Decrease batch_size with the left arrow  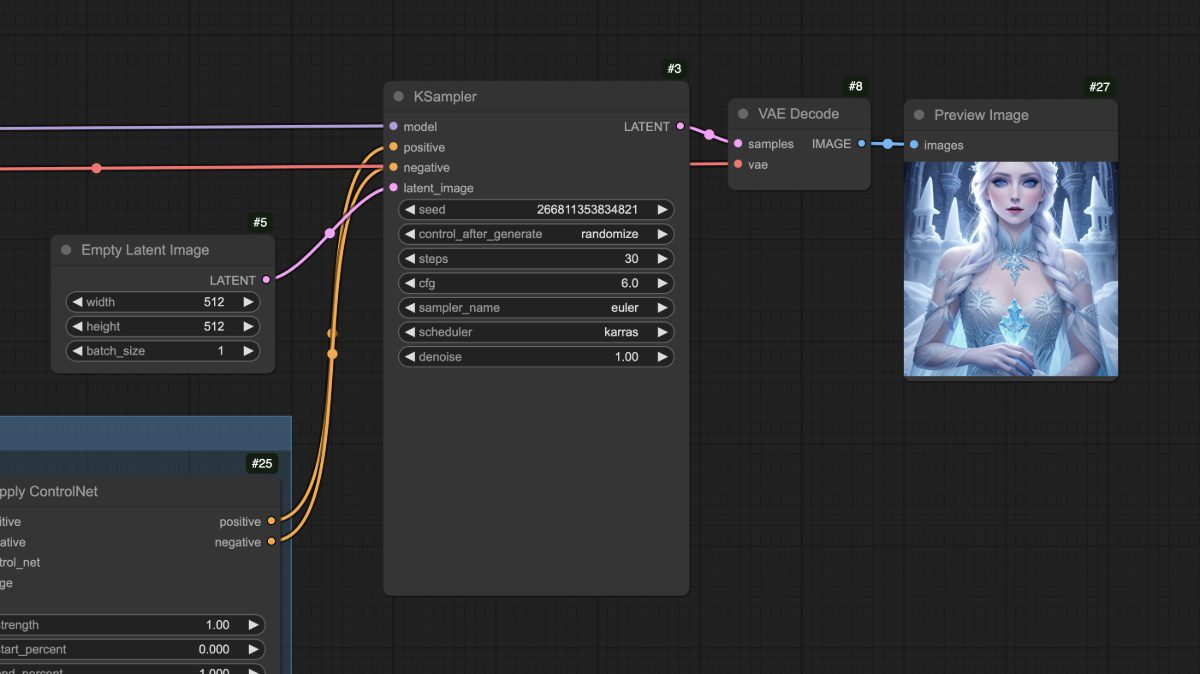(76, 351)
